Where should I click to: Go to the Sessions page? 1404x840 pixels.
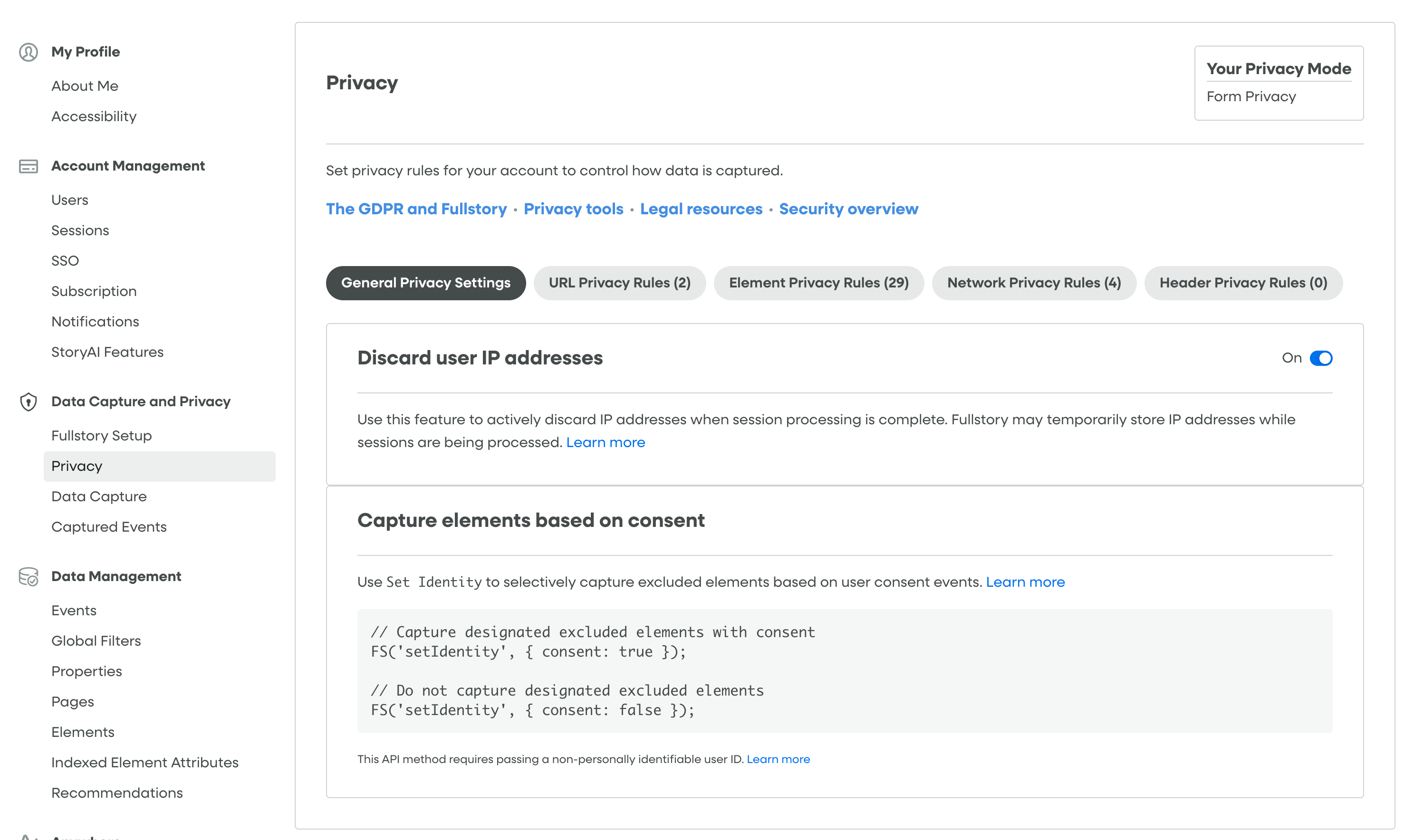click(80, 230)
